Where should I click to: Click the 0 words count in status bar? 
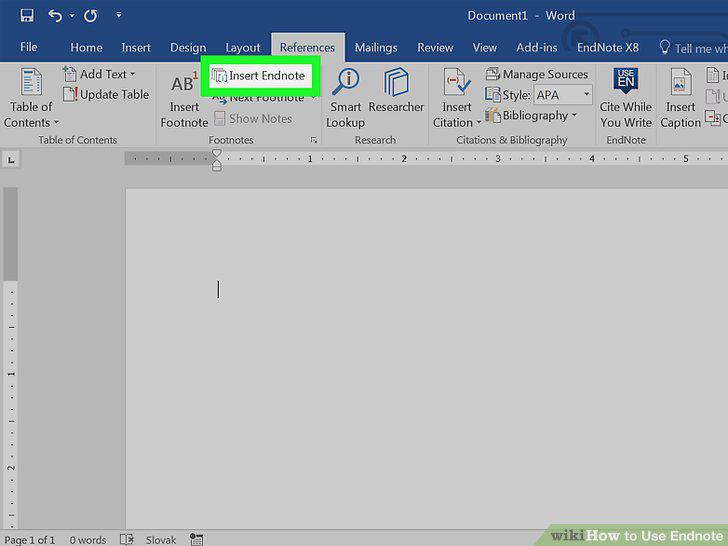coord(88,540)
